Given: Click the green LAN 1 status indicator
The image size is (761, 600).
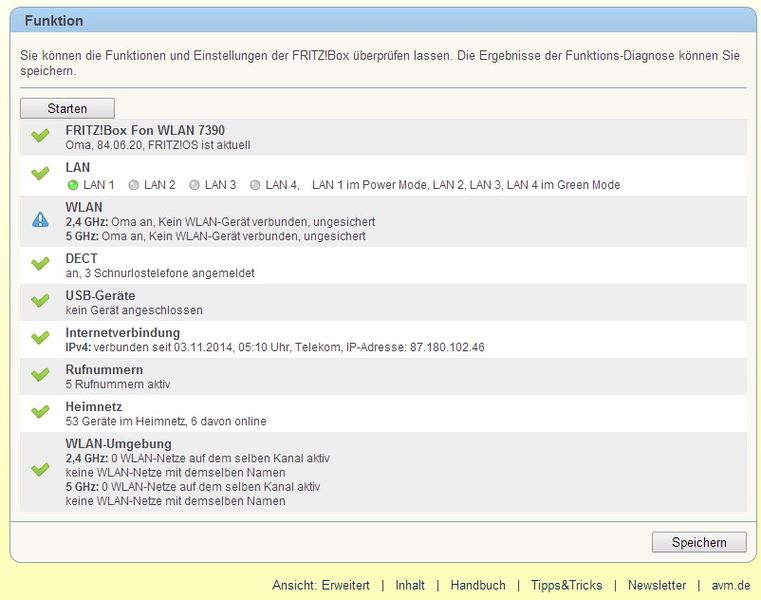Looking at the screenshot, I should 72,185.
